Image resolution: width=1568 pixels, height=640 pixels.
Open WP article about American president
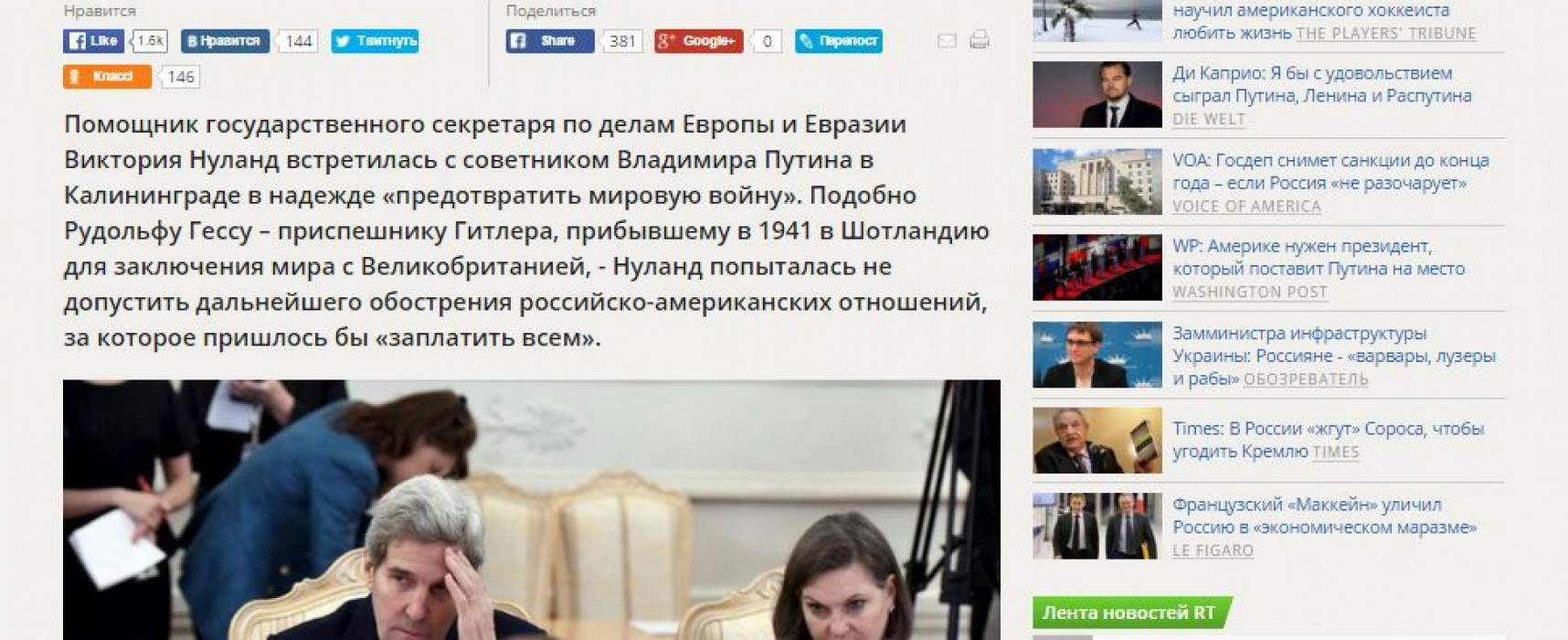point(1319,257)
